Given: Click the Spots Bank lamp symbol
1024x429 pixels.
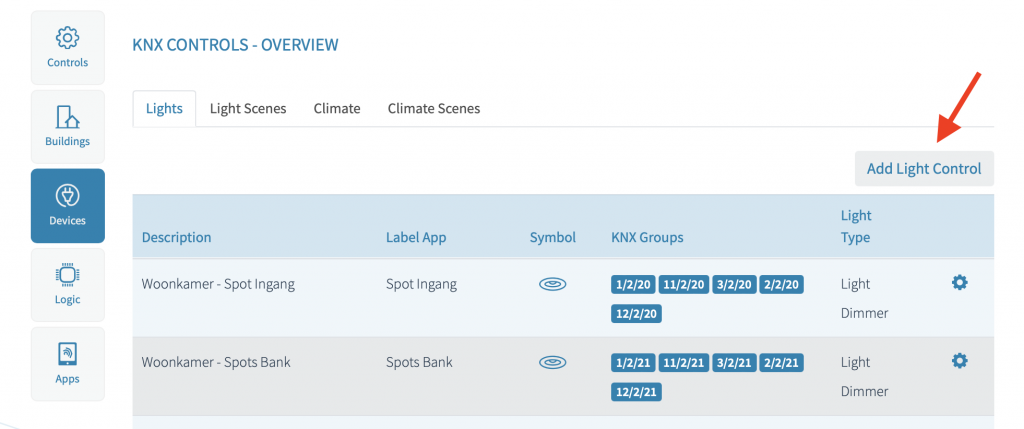Looking at the screenshot, I should coord(552,362).
